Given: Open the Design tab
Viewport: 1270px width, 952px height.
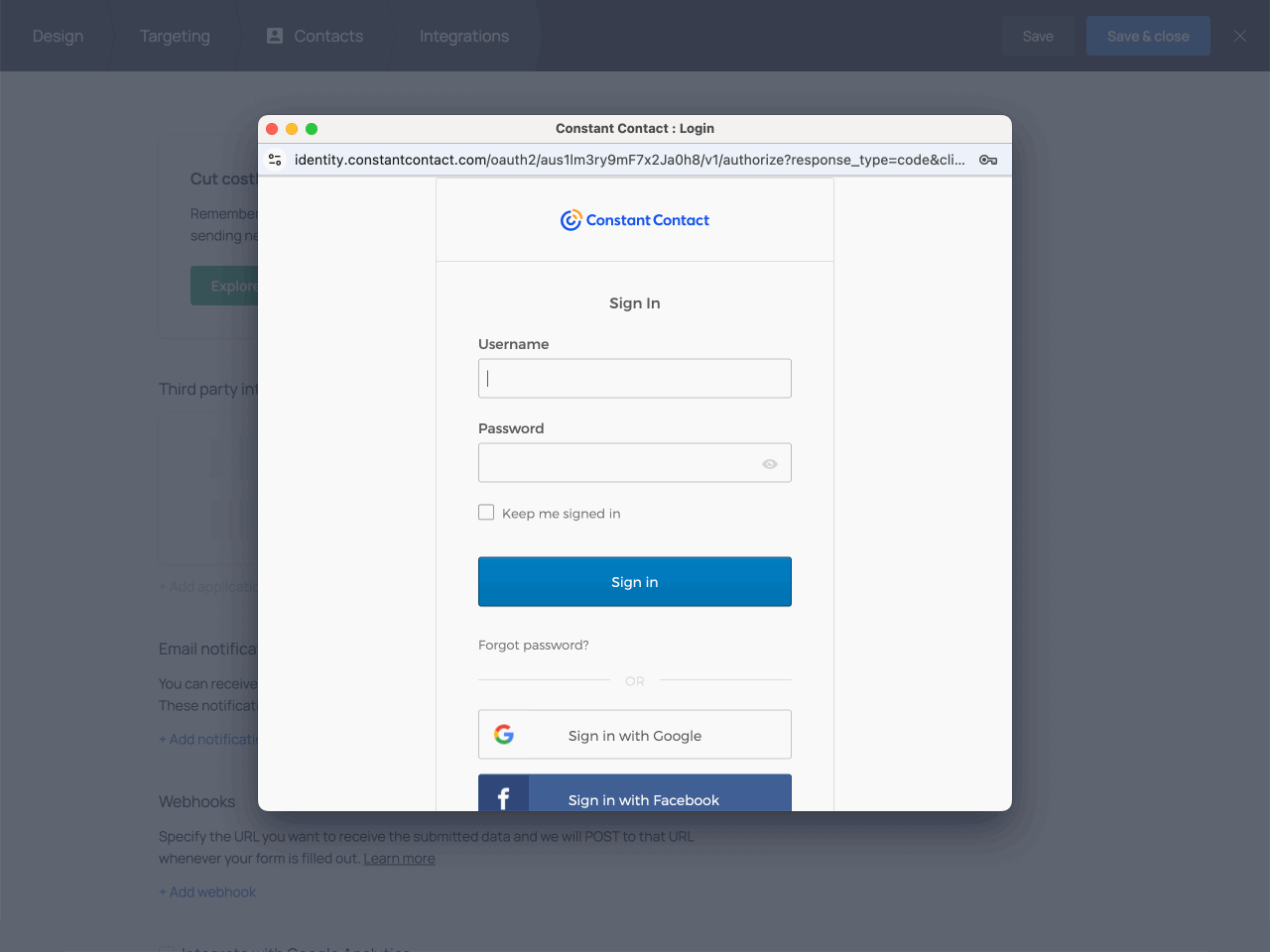Looking at the screenshot, I should tap(58, 36).
